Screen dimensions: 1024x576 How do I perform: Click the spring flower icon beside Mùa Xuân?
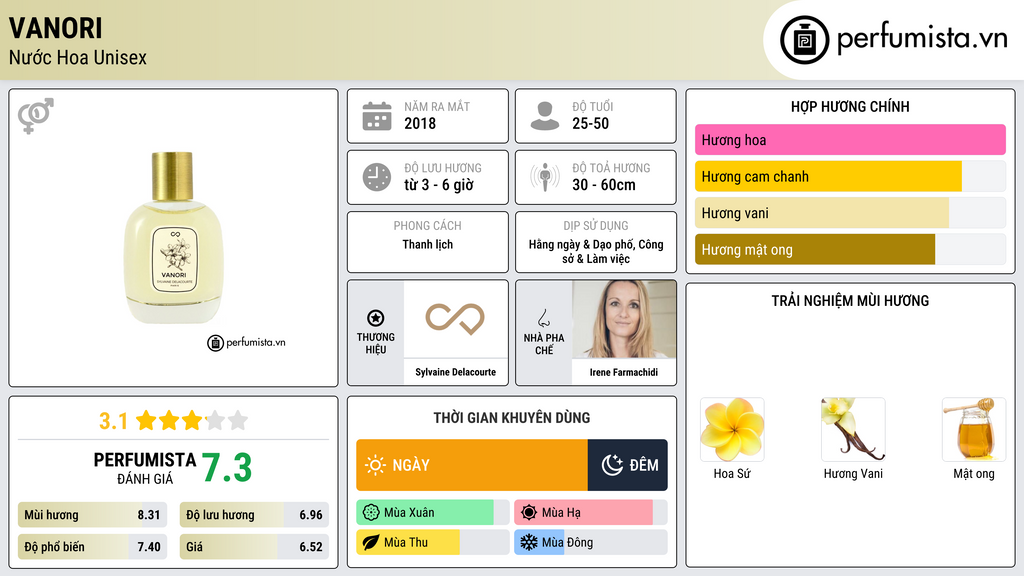coord(370,513)
